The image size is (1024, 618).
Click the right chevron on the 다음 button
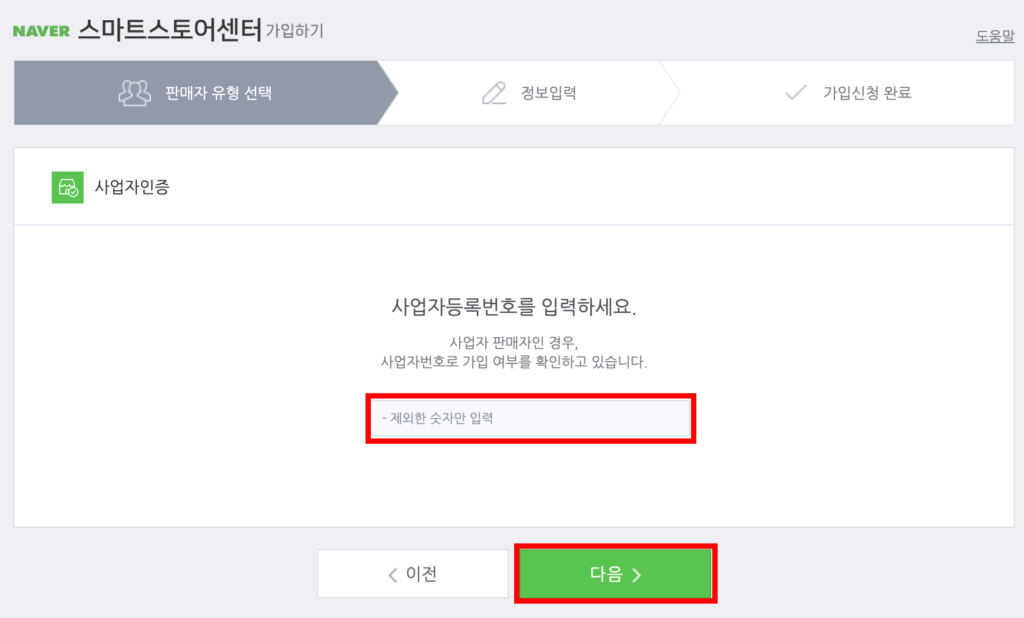[637, 575]
